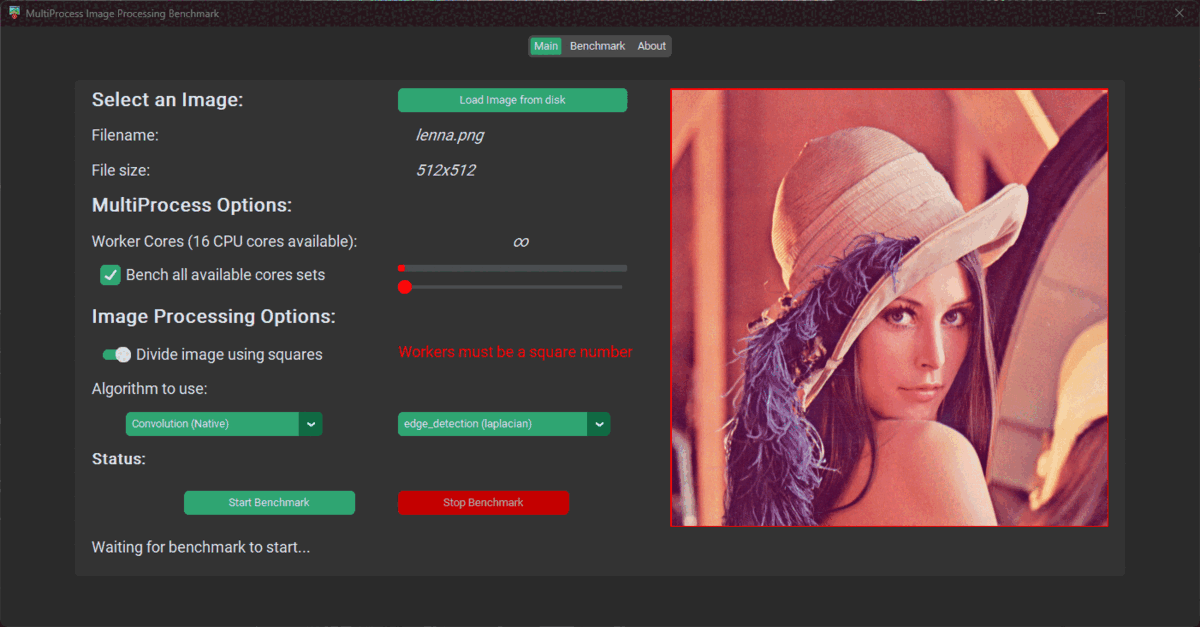This screenshot has height=627, width=1200.
Task: Click the Start Benchmark button
Action: tap(269, 502)
